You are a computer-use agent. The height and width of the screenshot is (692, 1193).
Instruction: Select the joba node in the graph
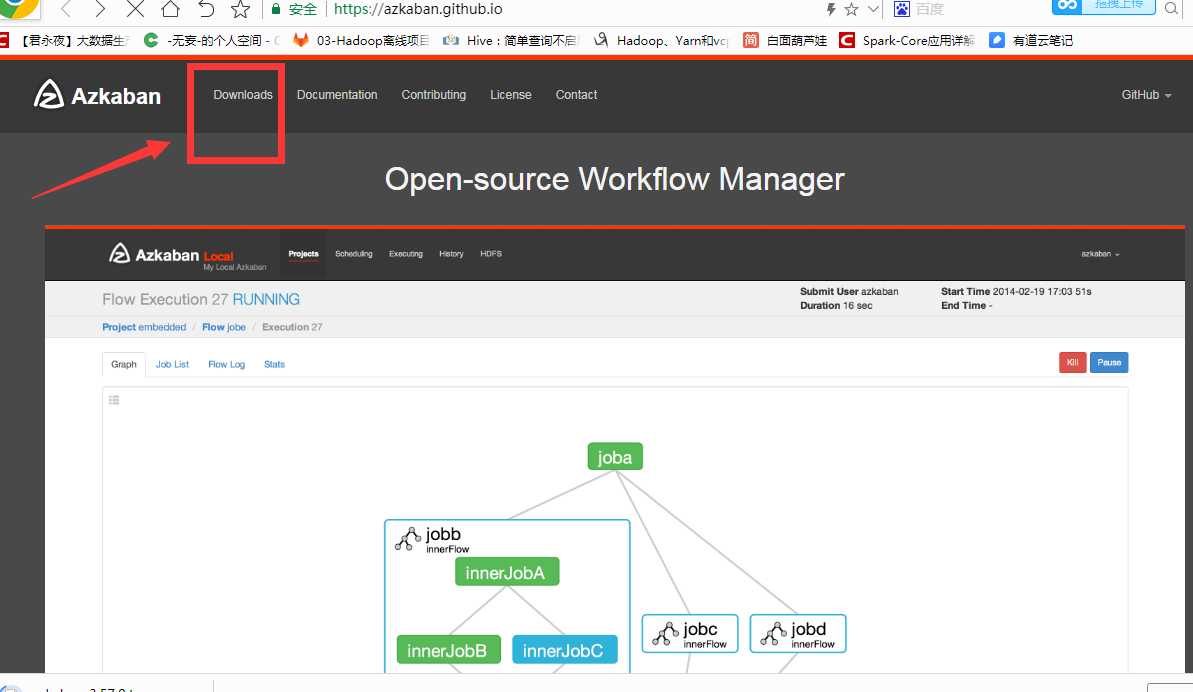615,457
